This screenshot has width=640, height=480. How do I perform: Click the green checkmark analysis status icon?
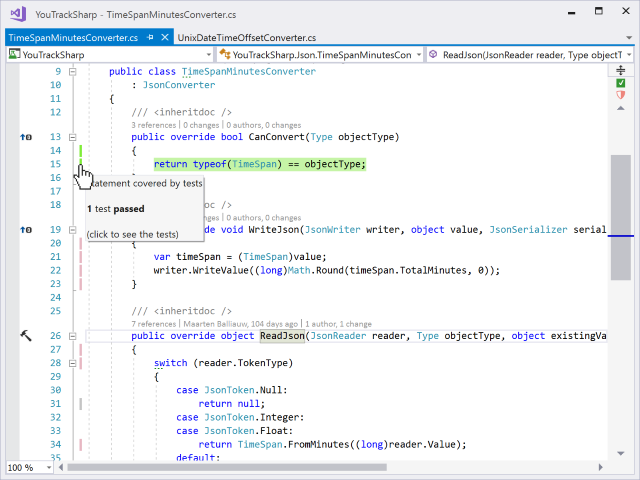tap(620, 84)
